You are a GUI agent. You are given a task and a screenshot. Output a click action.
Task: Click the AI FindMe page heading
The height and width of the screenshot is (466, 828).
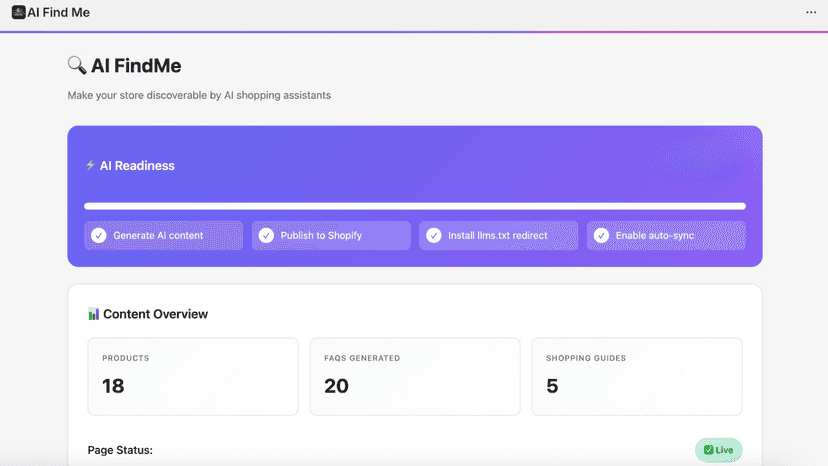coord(136,66)
